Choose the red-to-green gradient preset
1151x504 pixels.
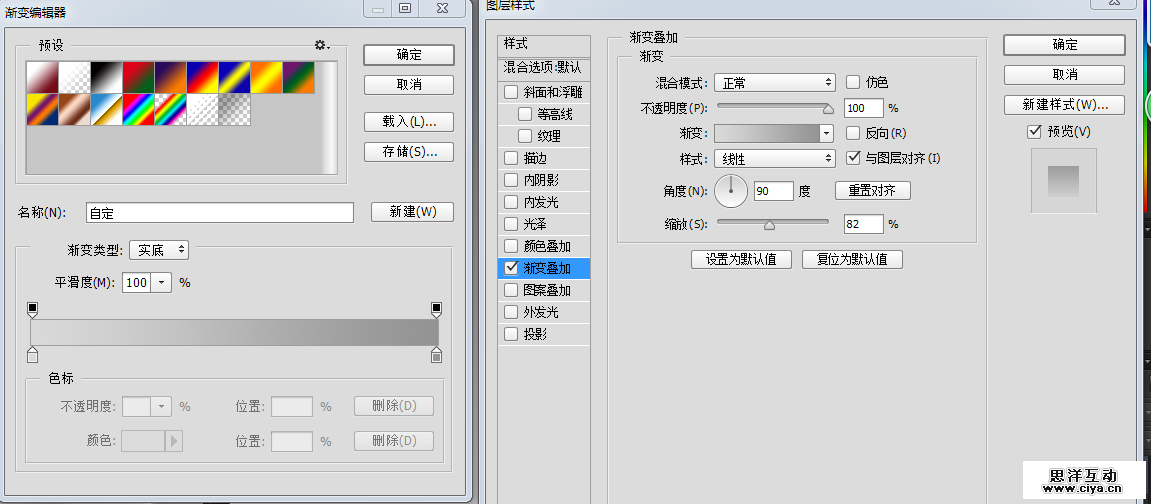(138, 77)
